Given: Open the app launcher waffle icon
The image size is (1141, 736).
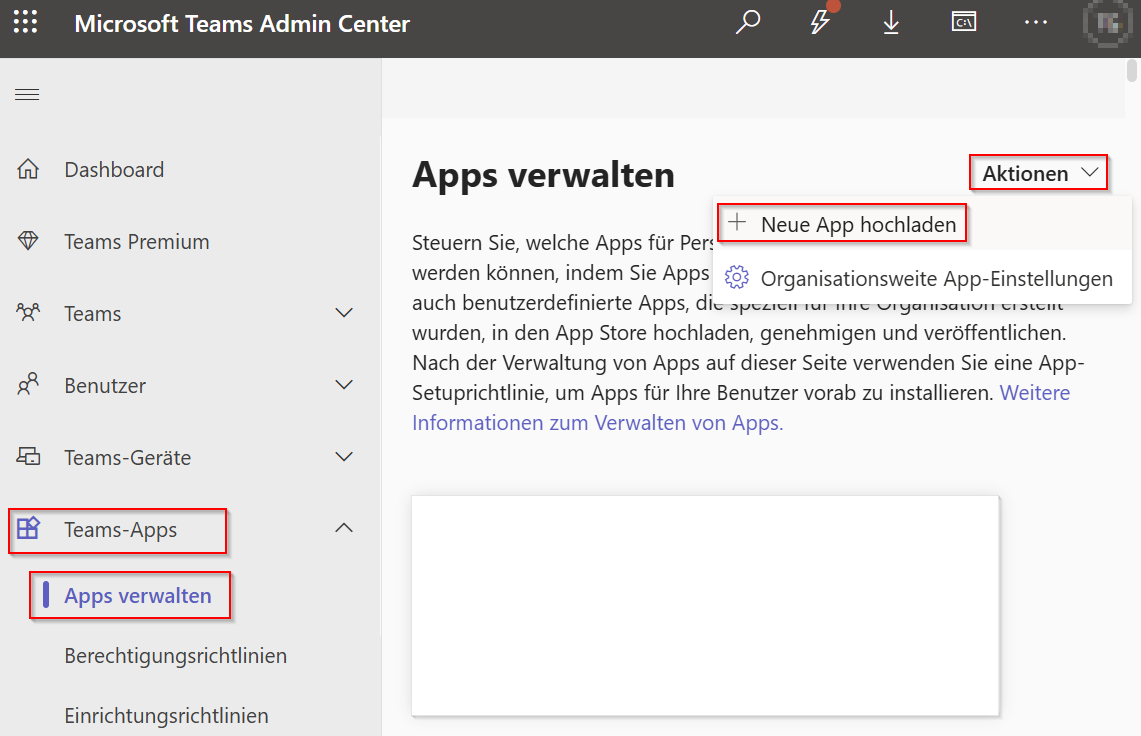Looking at the screenshot, I should click(x=25, y=22).
